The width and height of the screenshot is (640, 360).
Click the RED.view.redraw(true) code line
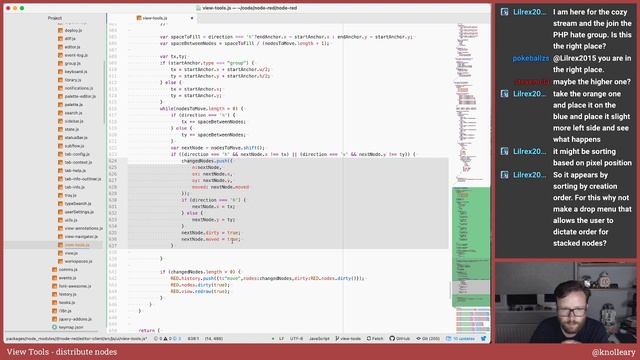(x=200, y=291)
